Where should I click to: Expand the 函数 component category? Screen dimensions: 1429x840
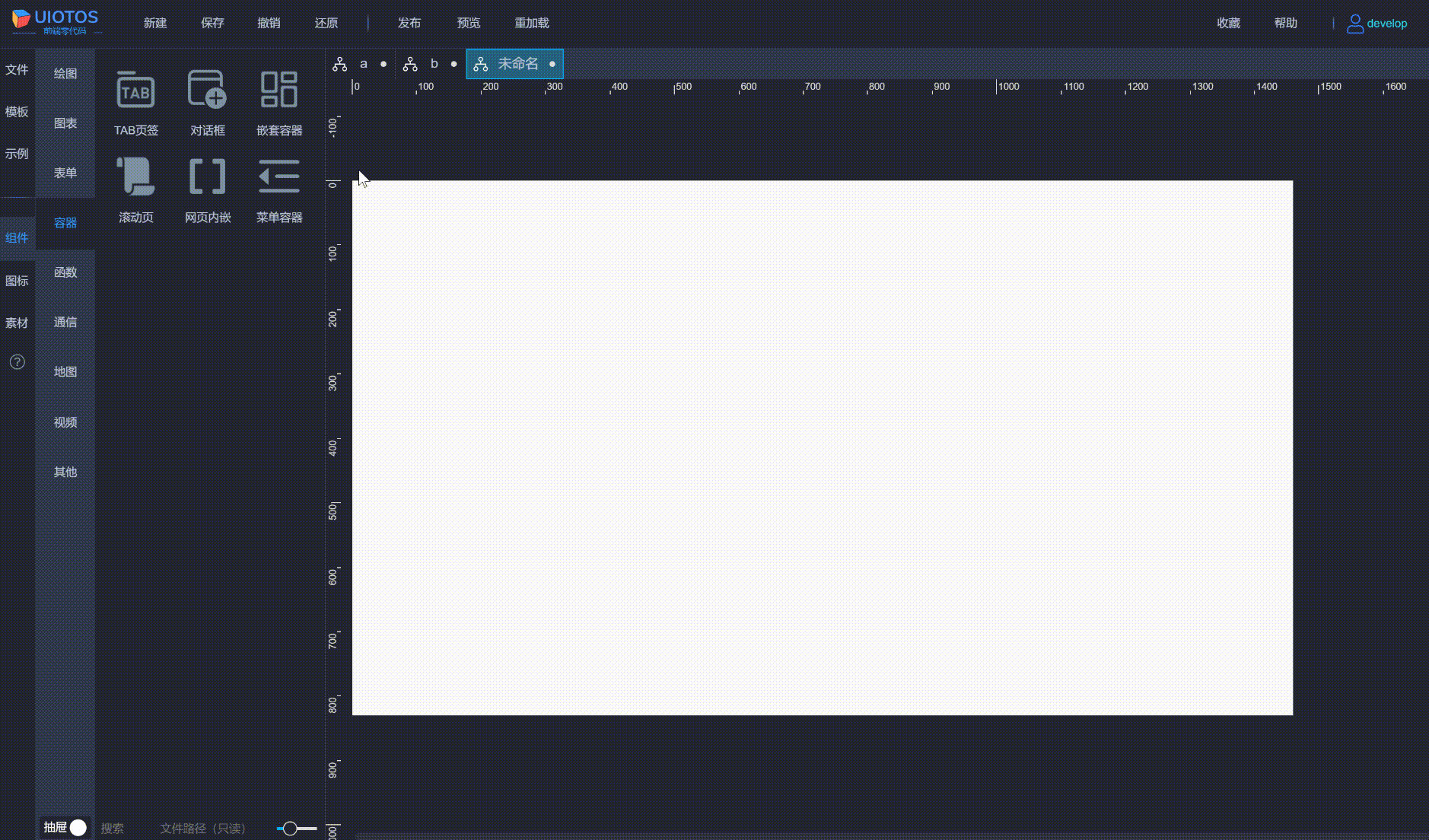(x=65, y=272)
